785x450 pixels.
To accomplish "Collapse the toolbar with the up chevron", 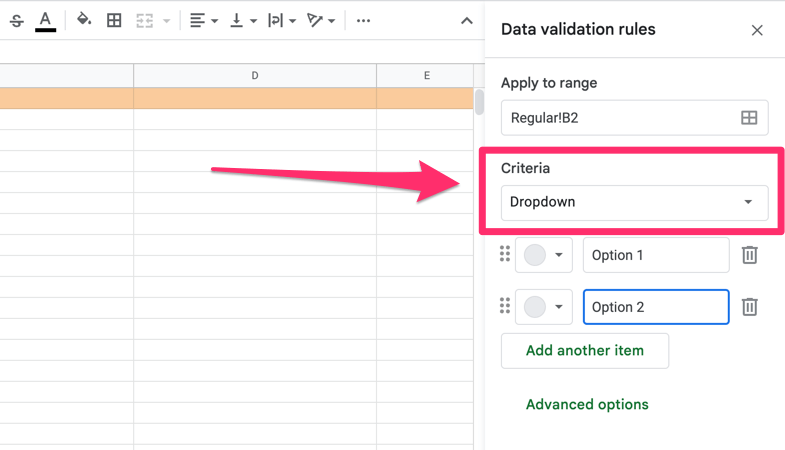I will (467, 21).
